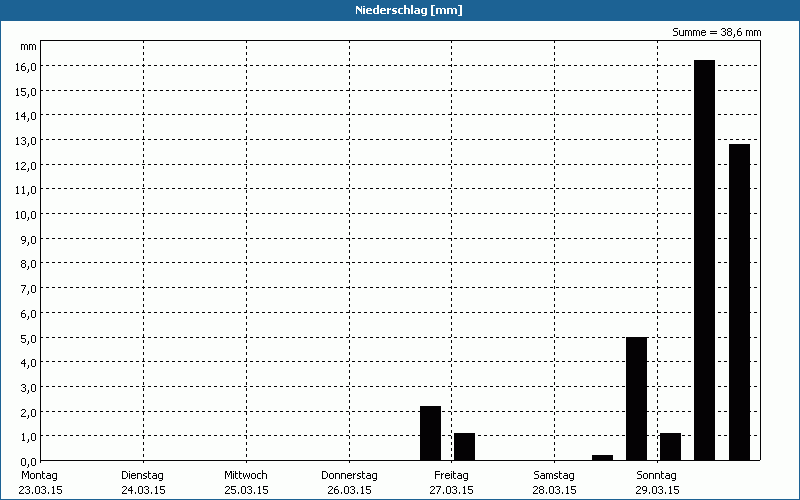Select the date 25.03.15
Viewport: 800px width, 500px height.
point(246,490)
